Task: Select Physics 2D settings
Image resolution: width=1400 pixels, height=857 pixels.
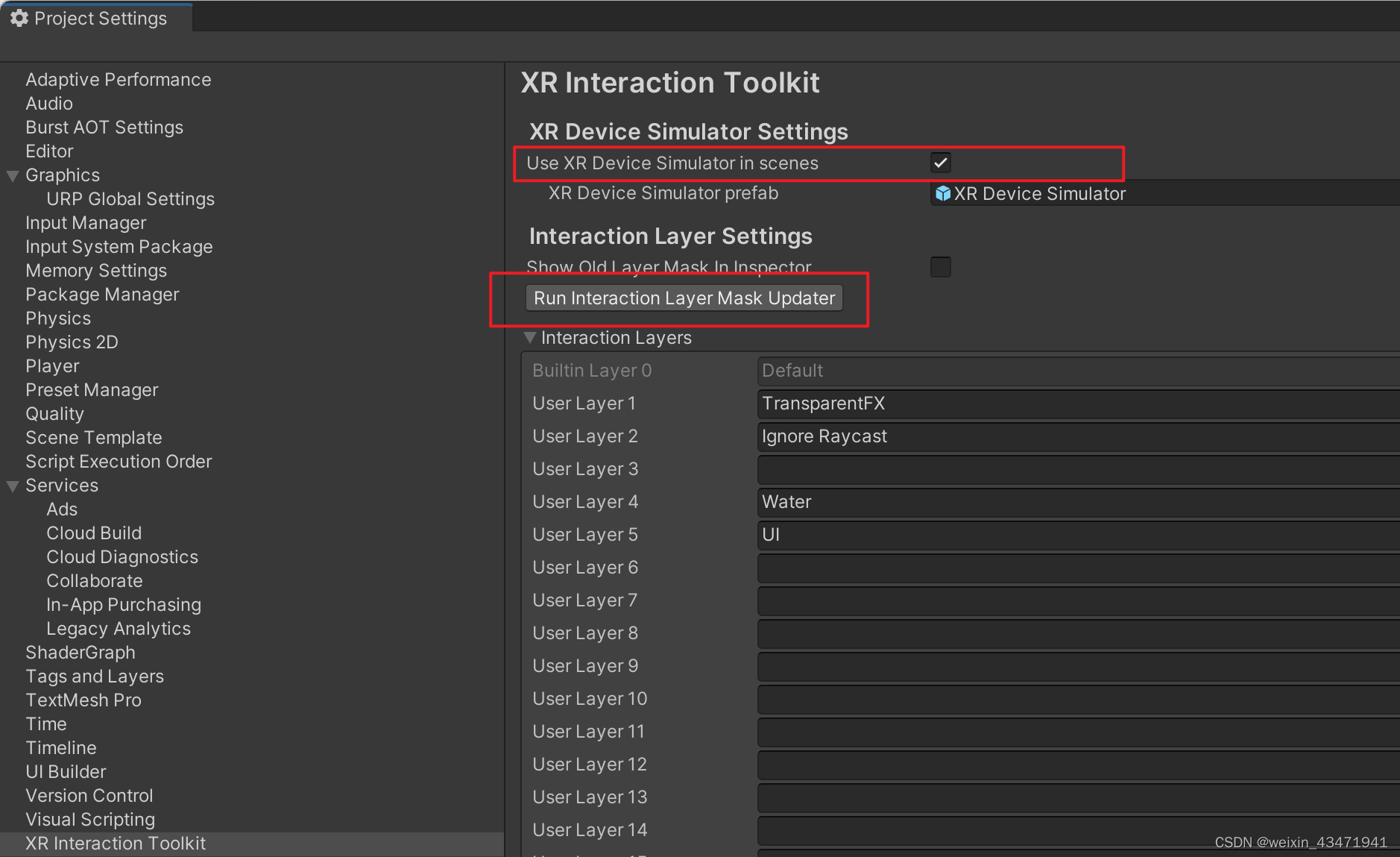Action: tap(72, 342)
